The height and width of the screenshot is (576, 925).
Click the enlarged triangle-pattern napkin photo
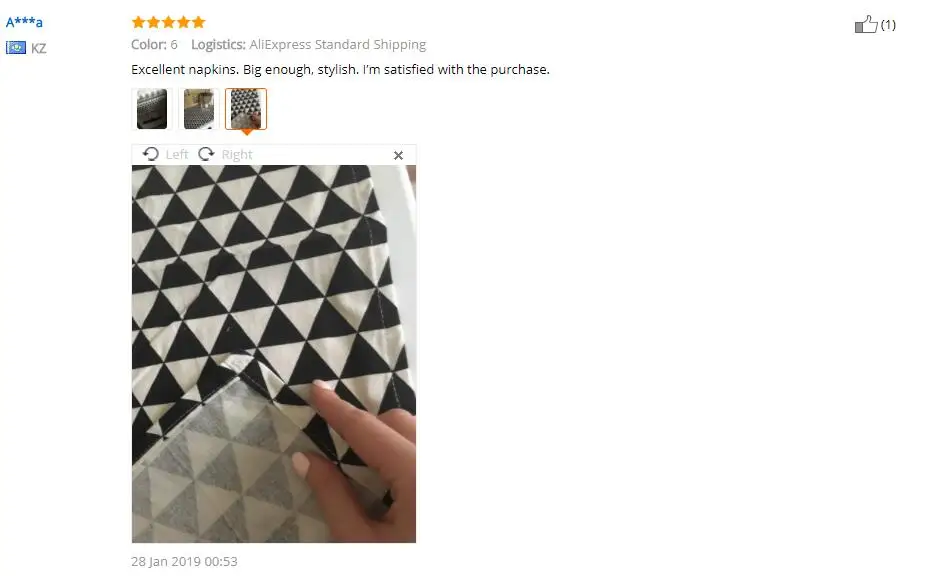[x=274, y=354]
